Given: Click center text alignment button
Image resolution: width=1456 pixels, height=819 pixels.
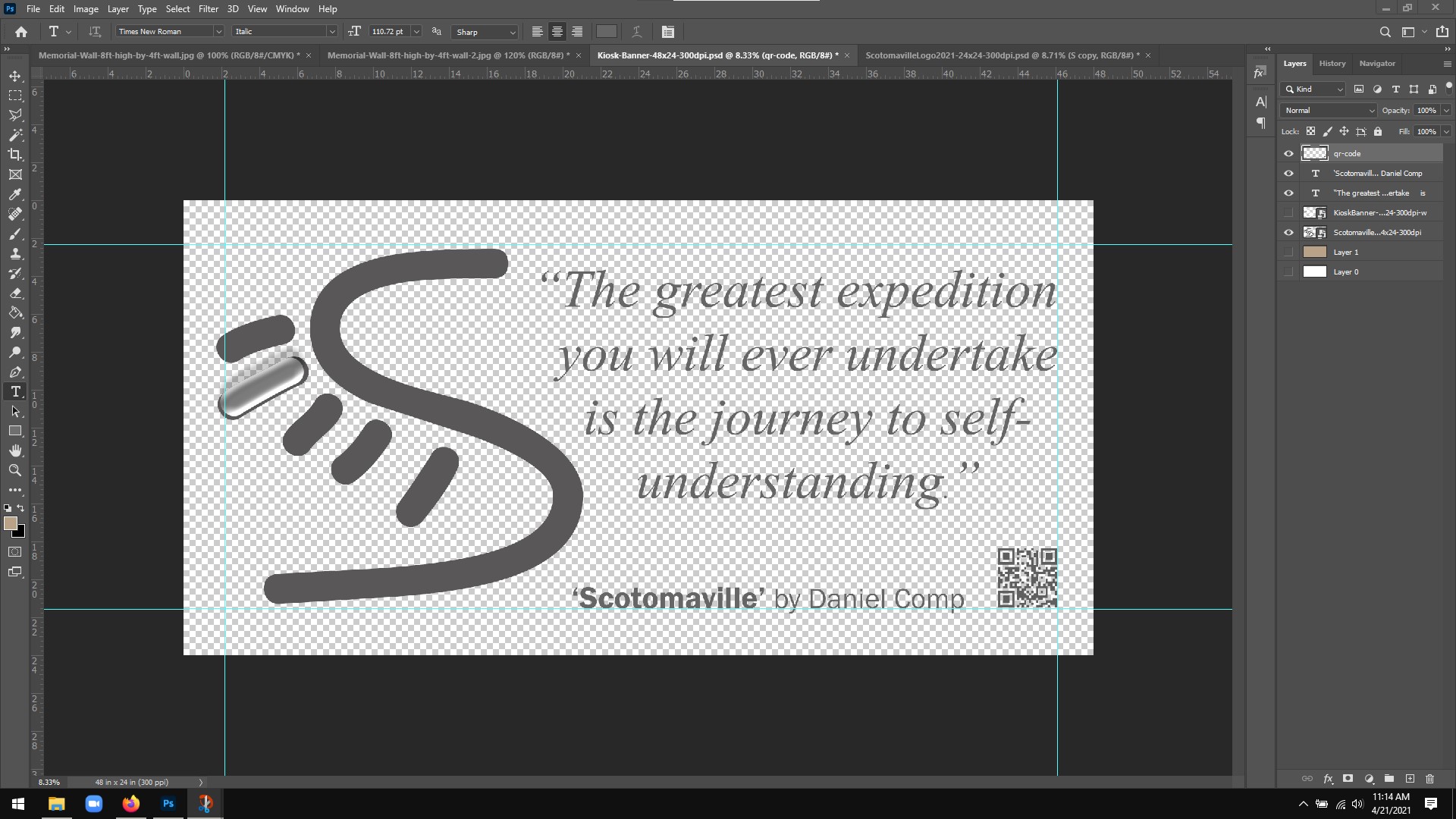Looking at the screenshot, I should coord(557,32).
